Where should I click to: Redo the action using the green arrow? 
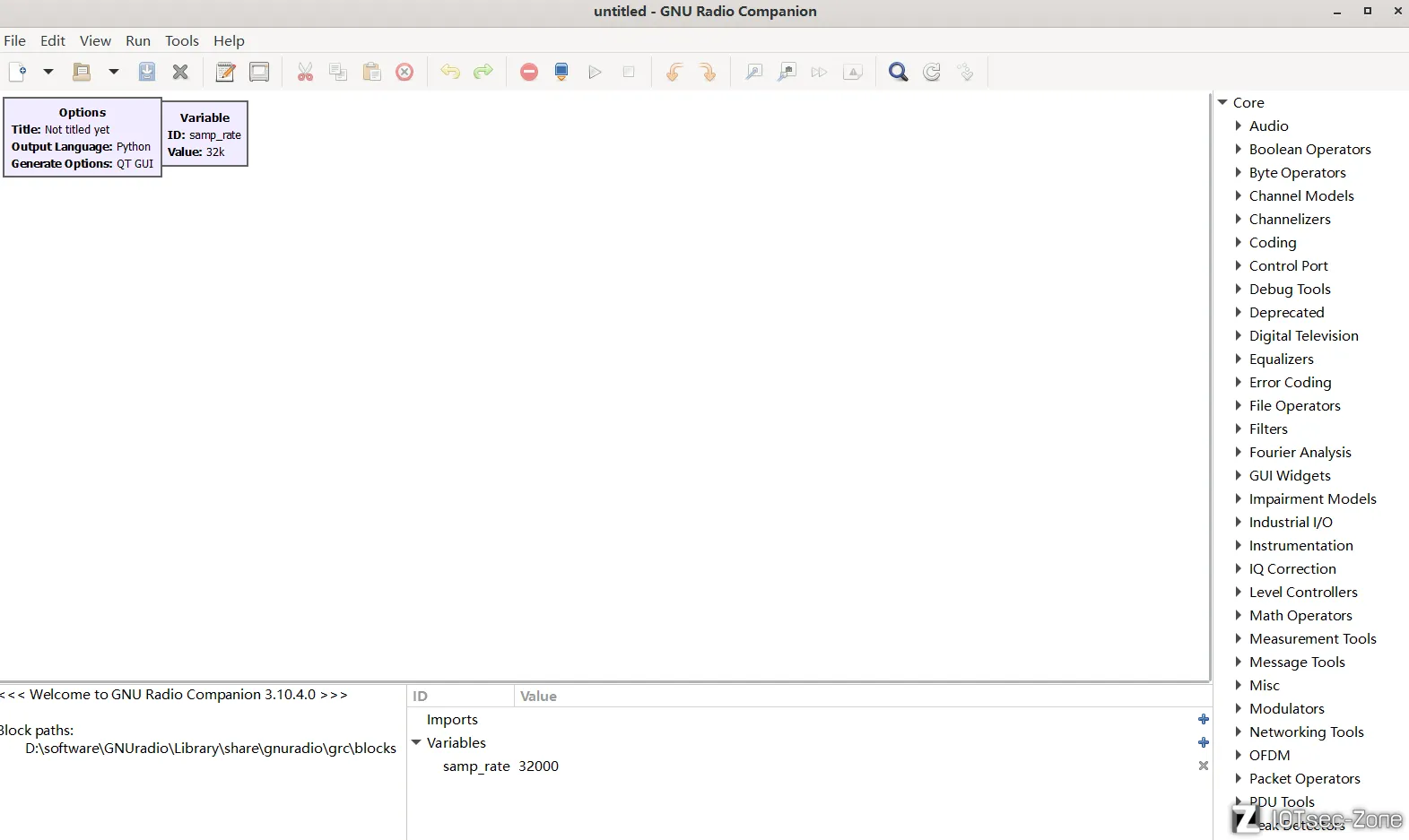pyautogui.click(x=483, y=72)
